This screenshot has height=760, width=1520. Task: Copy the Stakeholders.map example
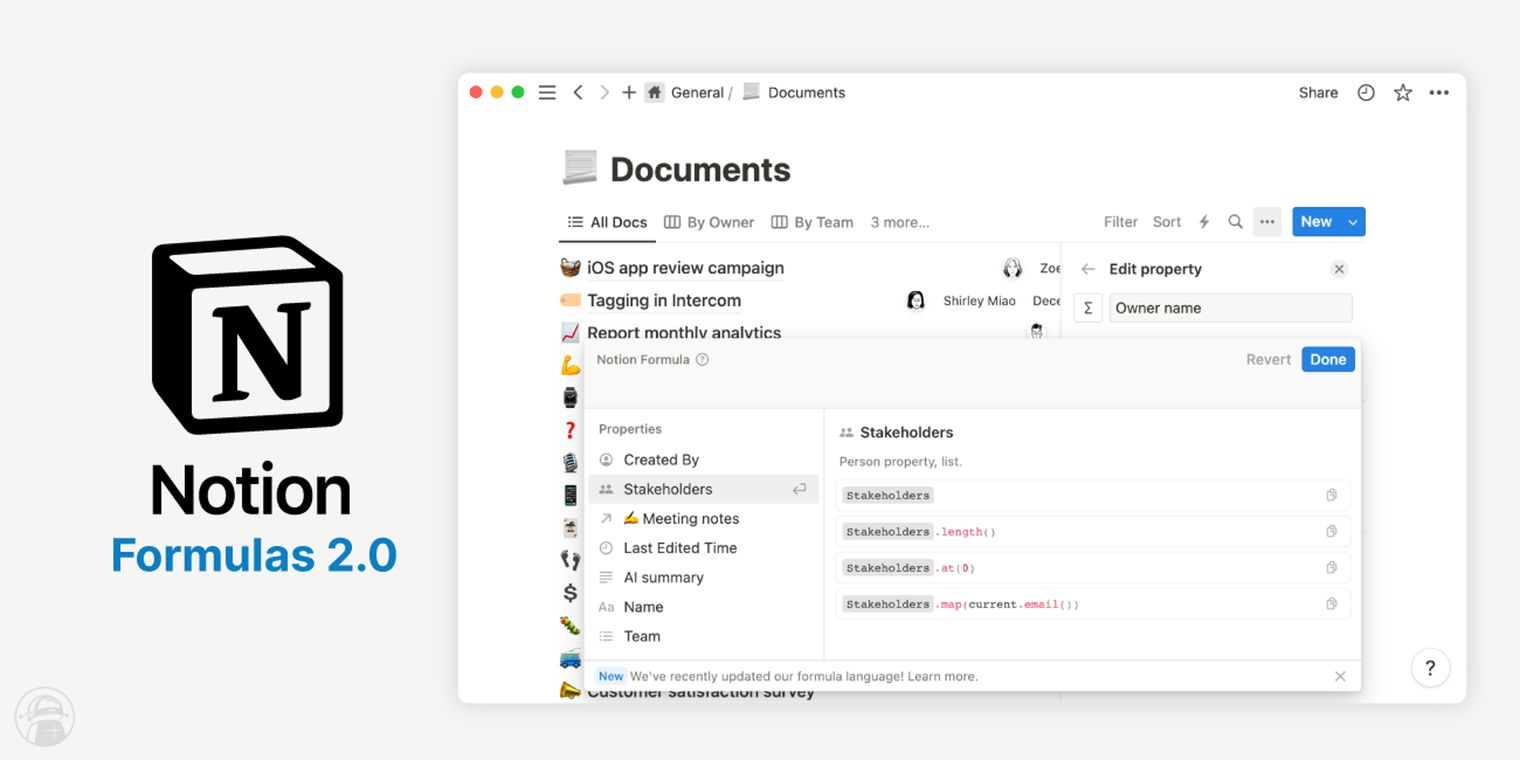[1331, 603]
